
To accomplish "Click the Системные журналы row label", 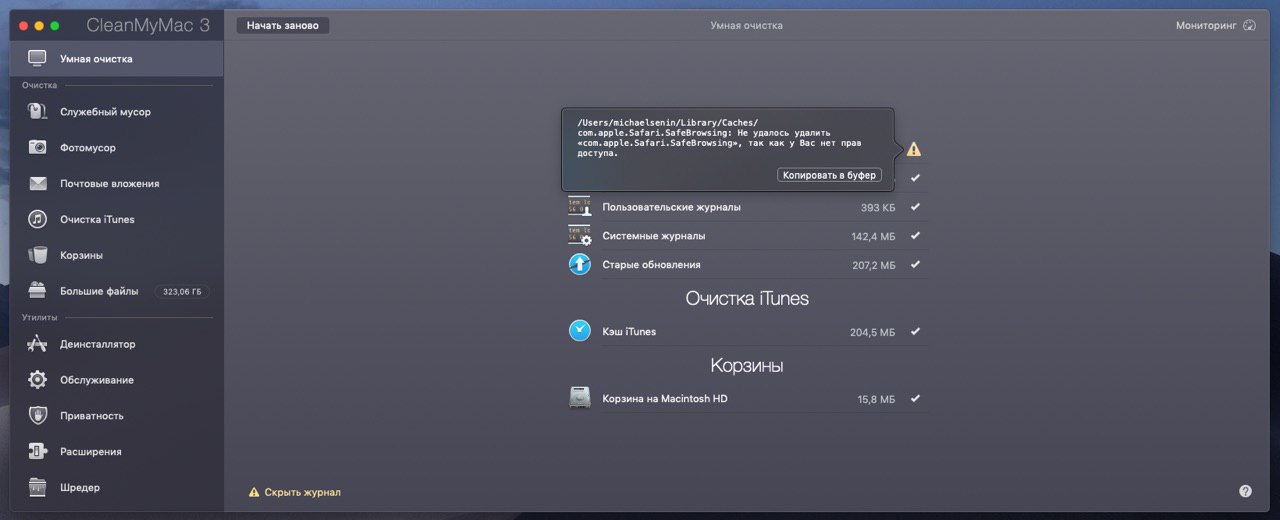I will (x=653, y=236).
